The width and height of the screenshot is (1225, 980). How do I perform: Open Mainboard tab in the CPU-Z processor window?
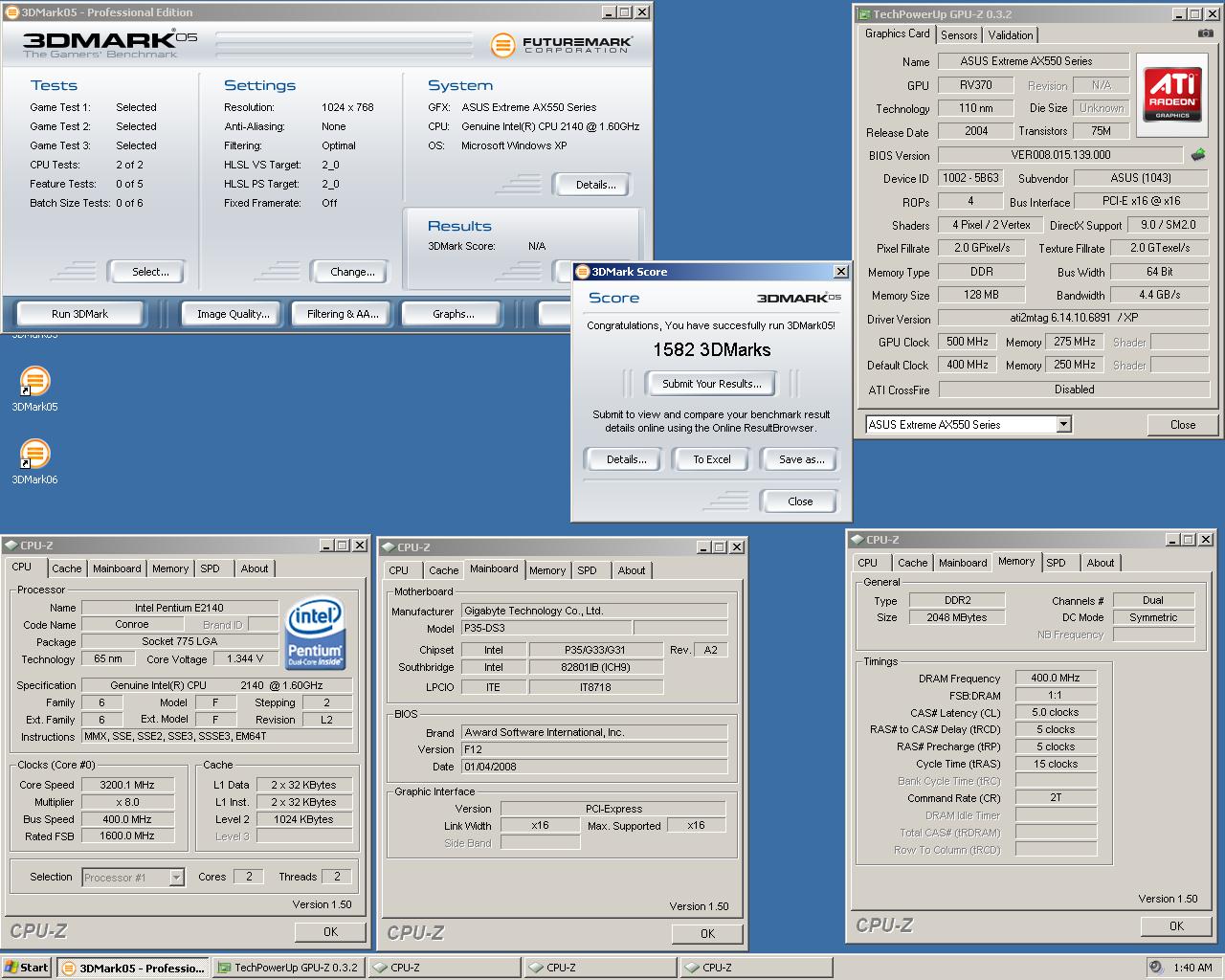pos(117,568)
